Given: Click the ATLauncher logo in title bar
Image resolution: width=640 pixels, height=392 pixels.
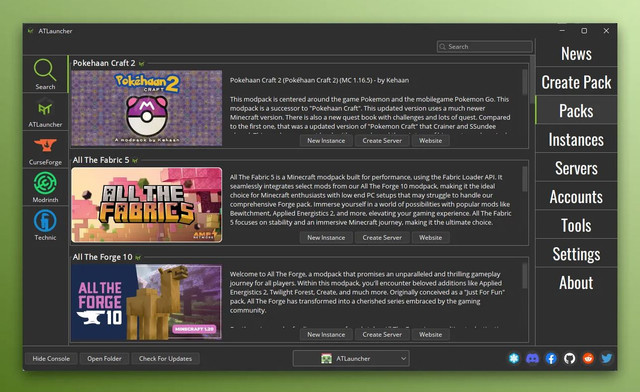Looking at the screenshot, I should coord(31,31).
